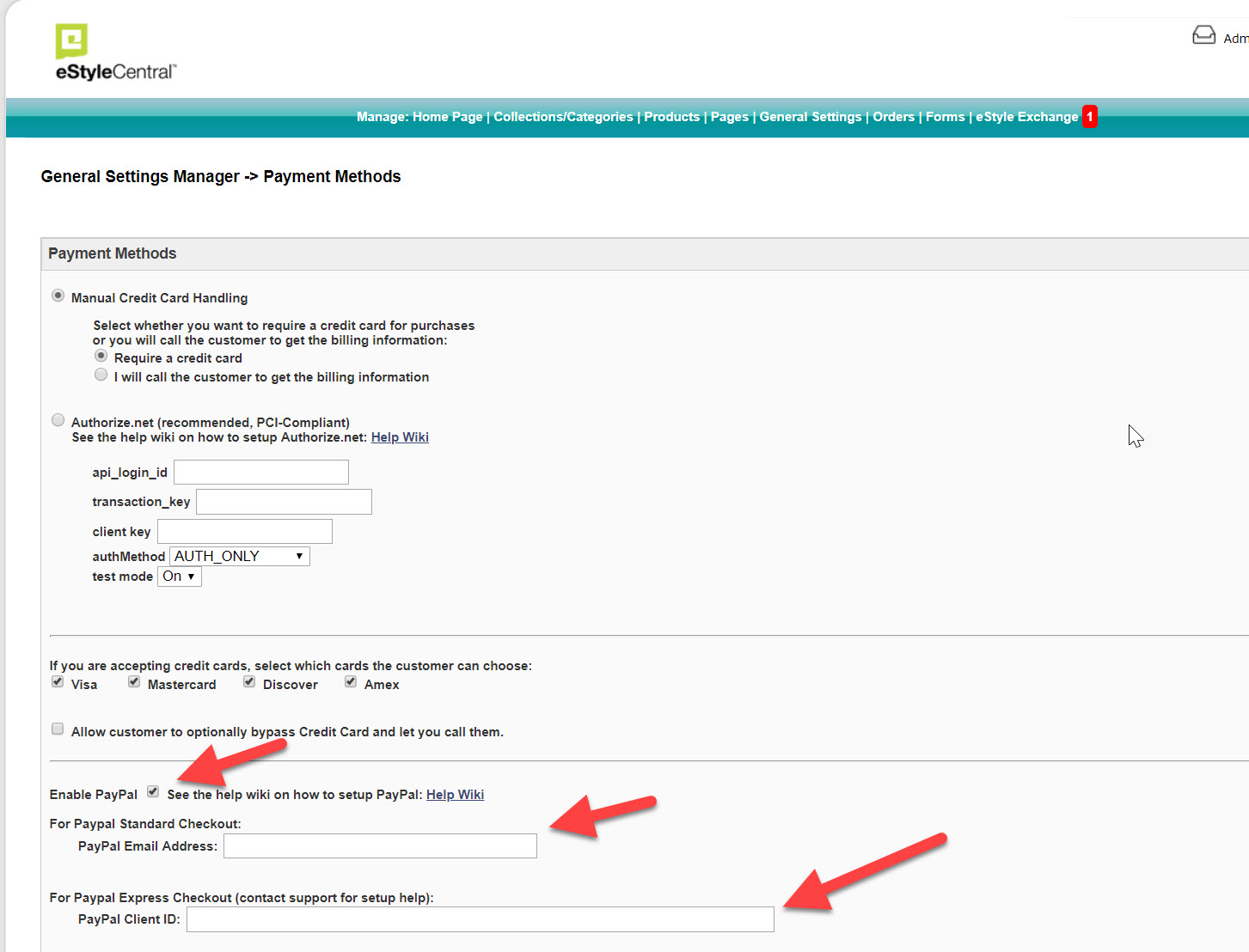Image resolution: width=1249 pixels, height=952 pixels.
Task: Click 'For Paypal Express Checkout' label
Action: pyautogui.click(x=242, y=898)
